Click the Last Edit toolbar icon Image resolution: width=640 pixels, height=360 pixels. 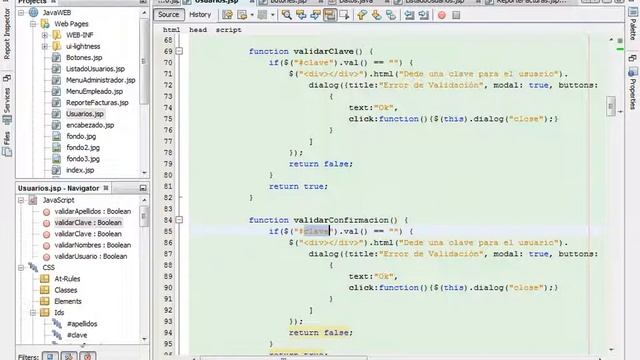(227, 15)
